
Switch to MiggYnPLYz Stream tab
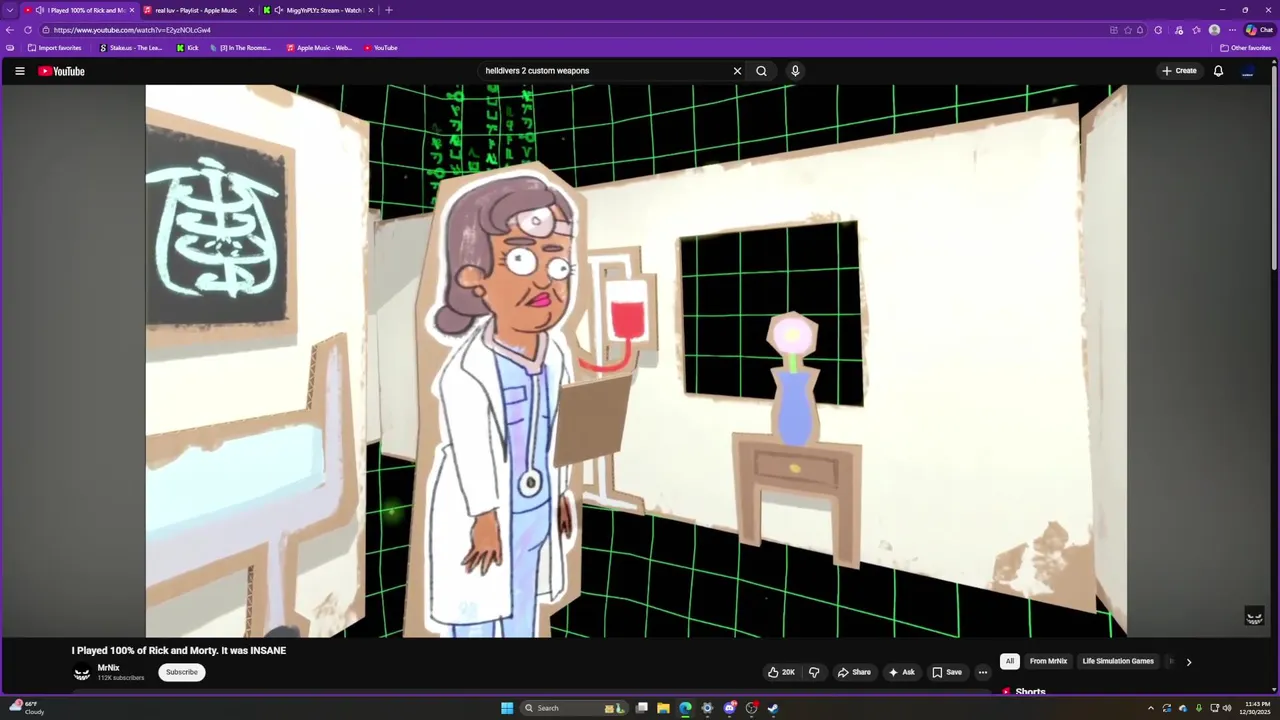point(321,10)
